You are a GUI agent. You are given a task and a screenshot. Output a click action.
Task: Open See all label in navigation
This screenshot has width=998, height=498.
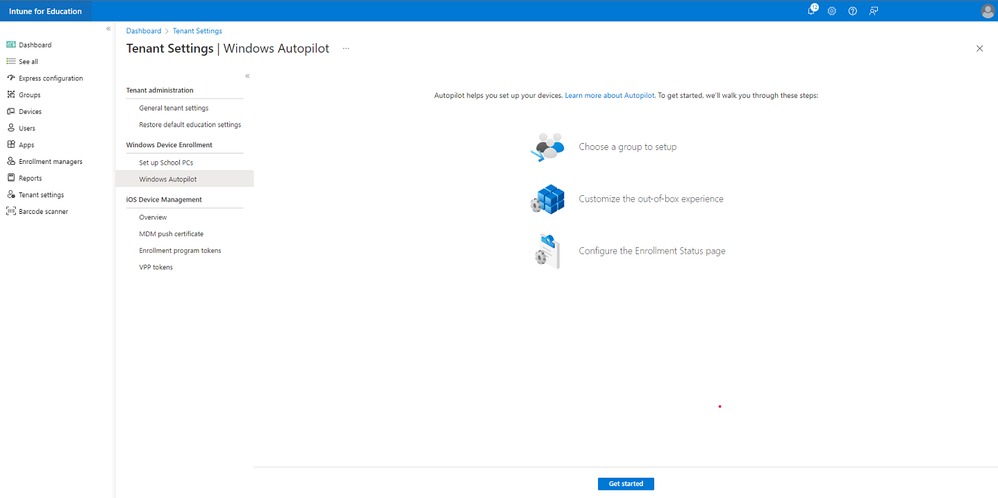(x=29, y=62)
